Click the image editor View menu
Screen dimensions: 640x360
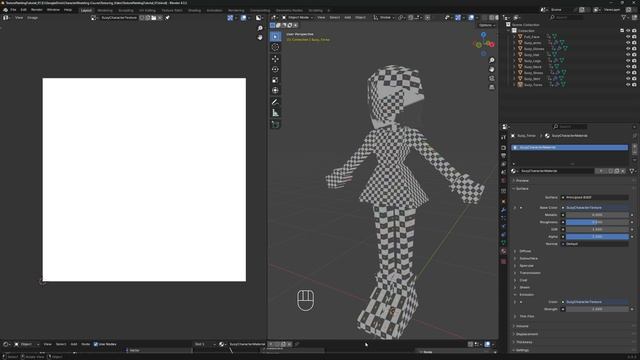pyautogui.click(x=19, y=18)
